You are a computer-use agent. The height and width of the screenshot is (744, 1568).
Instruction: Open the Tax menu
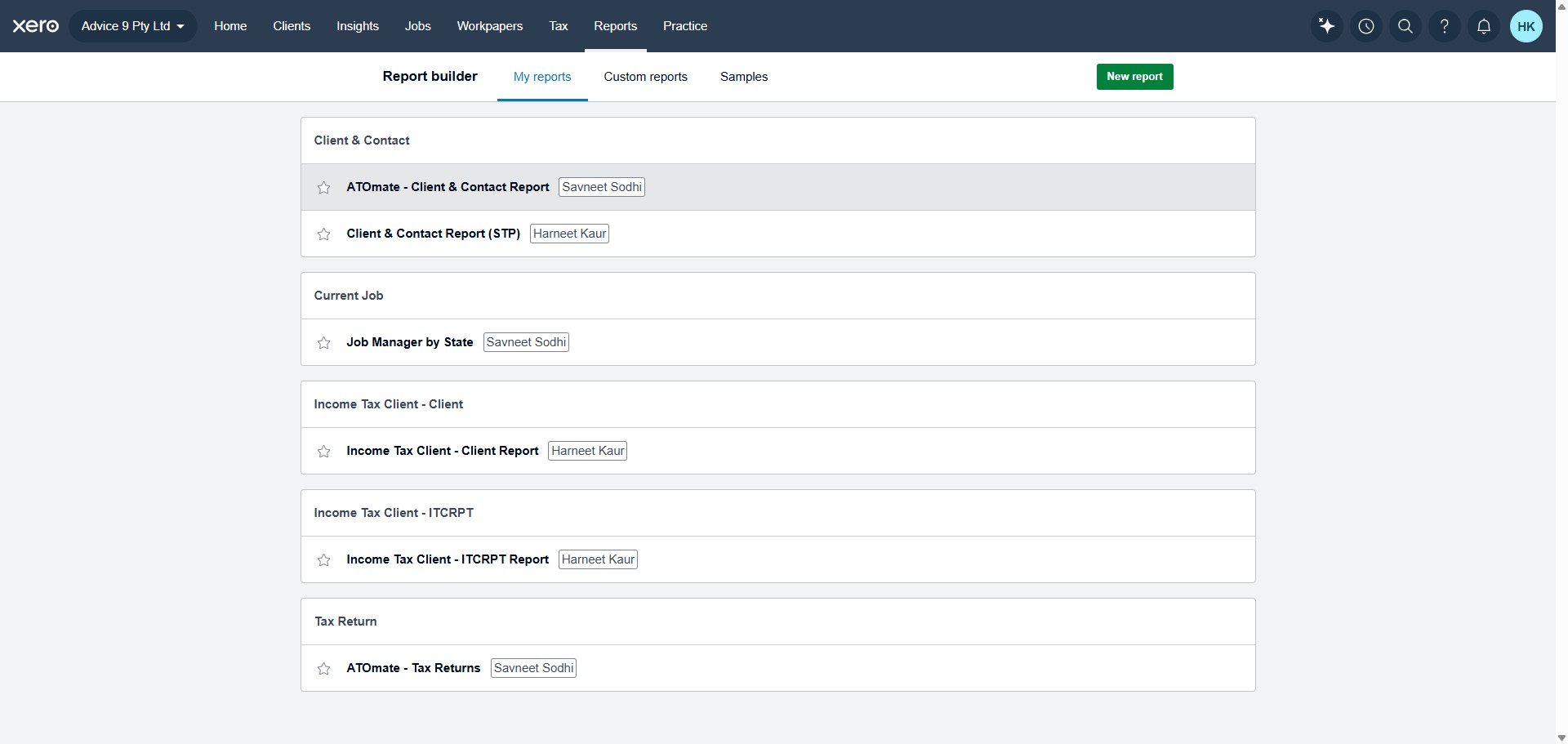[559, 26]
